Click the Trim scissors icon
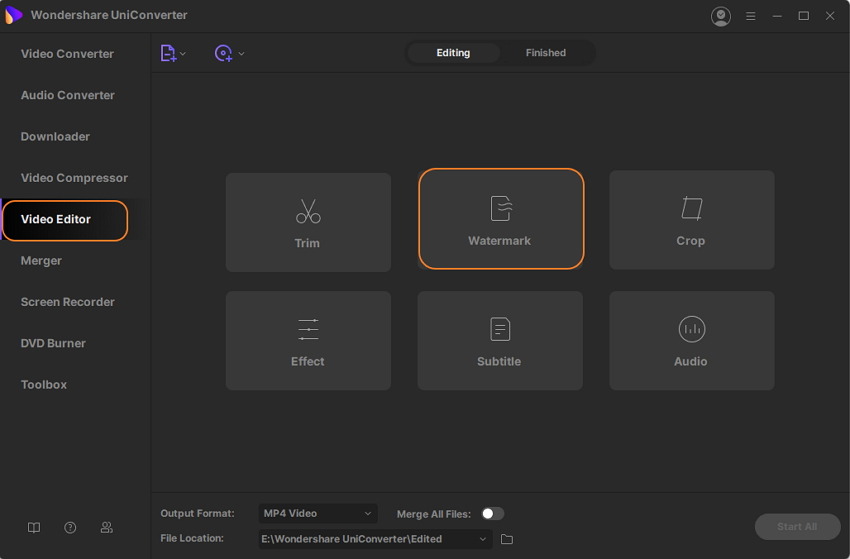 point(308,211)
